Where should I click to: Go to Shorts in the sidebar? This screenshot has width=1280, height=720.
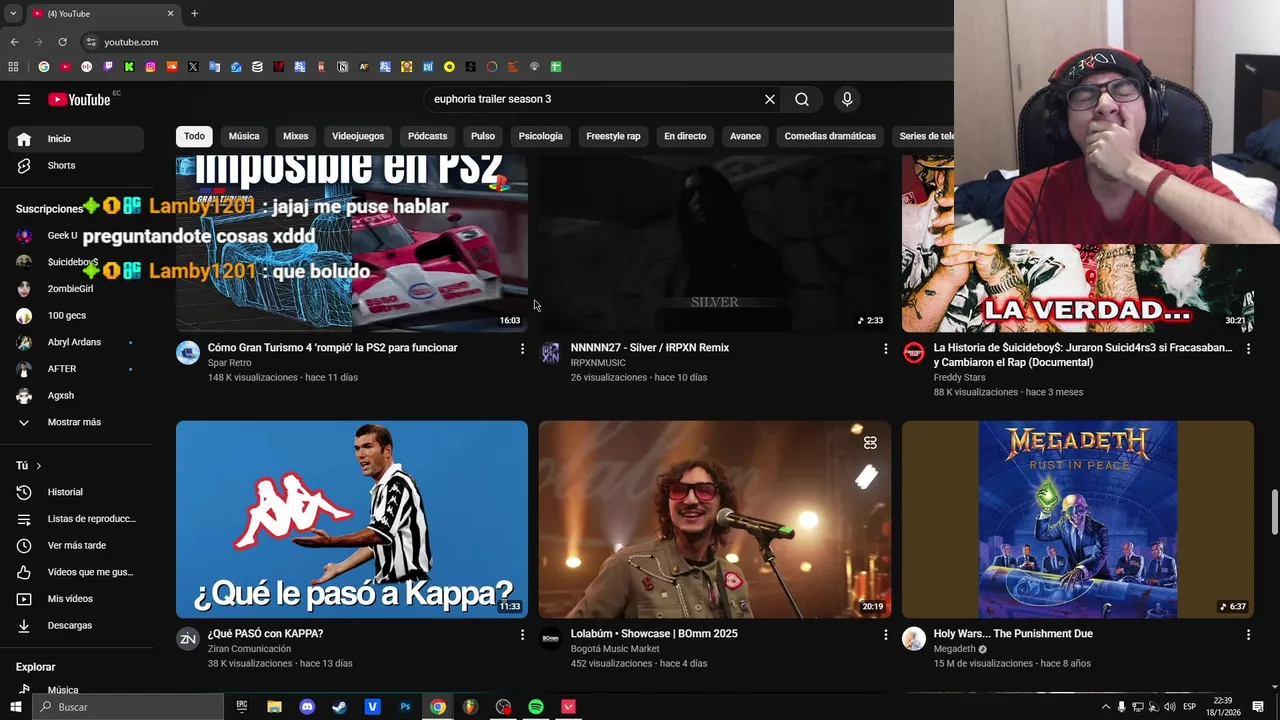pos(76,165)
